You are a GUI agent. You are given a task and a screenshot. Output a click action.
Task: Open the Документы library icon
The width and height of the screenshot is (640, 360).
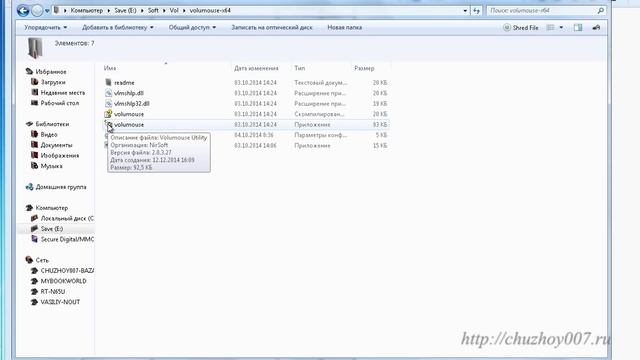[35, 145]
